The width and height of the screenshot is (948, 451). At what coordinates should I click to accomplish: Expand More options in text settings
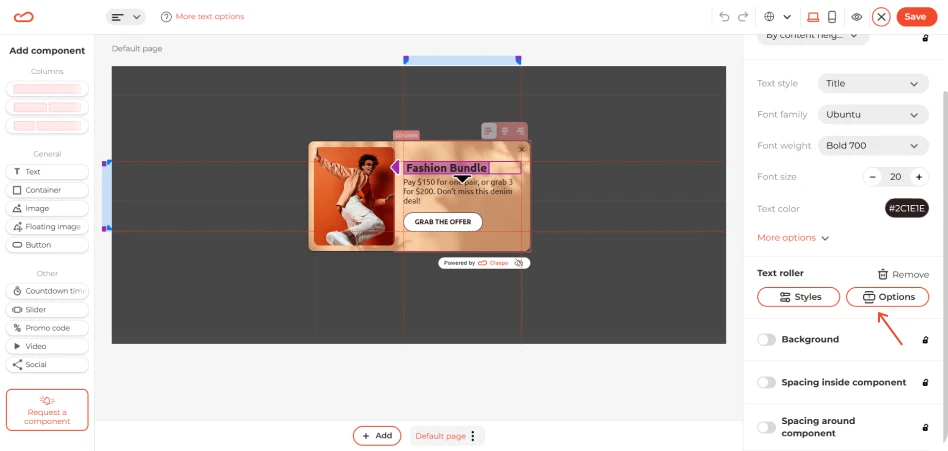click(x=793, y=238)
